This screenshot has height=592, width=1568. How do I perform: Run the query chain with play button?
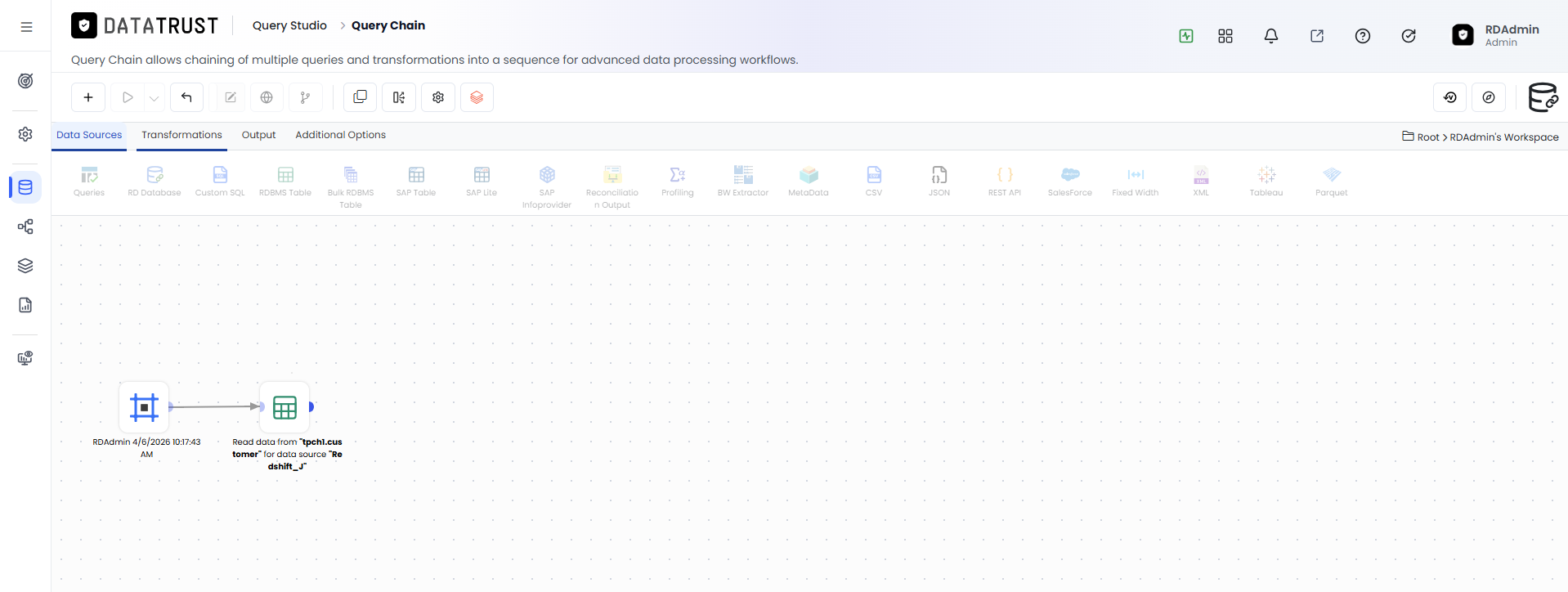point(128,97)
